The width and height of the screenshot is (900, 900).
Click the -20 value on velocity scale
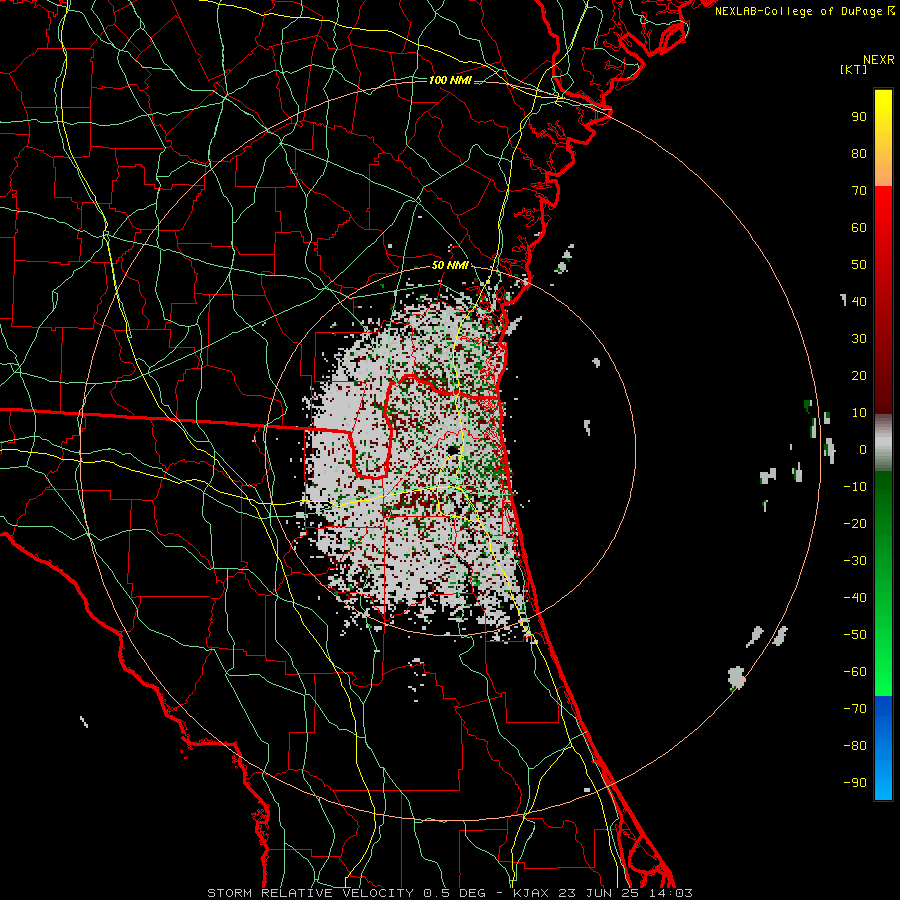pos(855,523)
